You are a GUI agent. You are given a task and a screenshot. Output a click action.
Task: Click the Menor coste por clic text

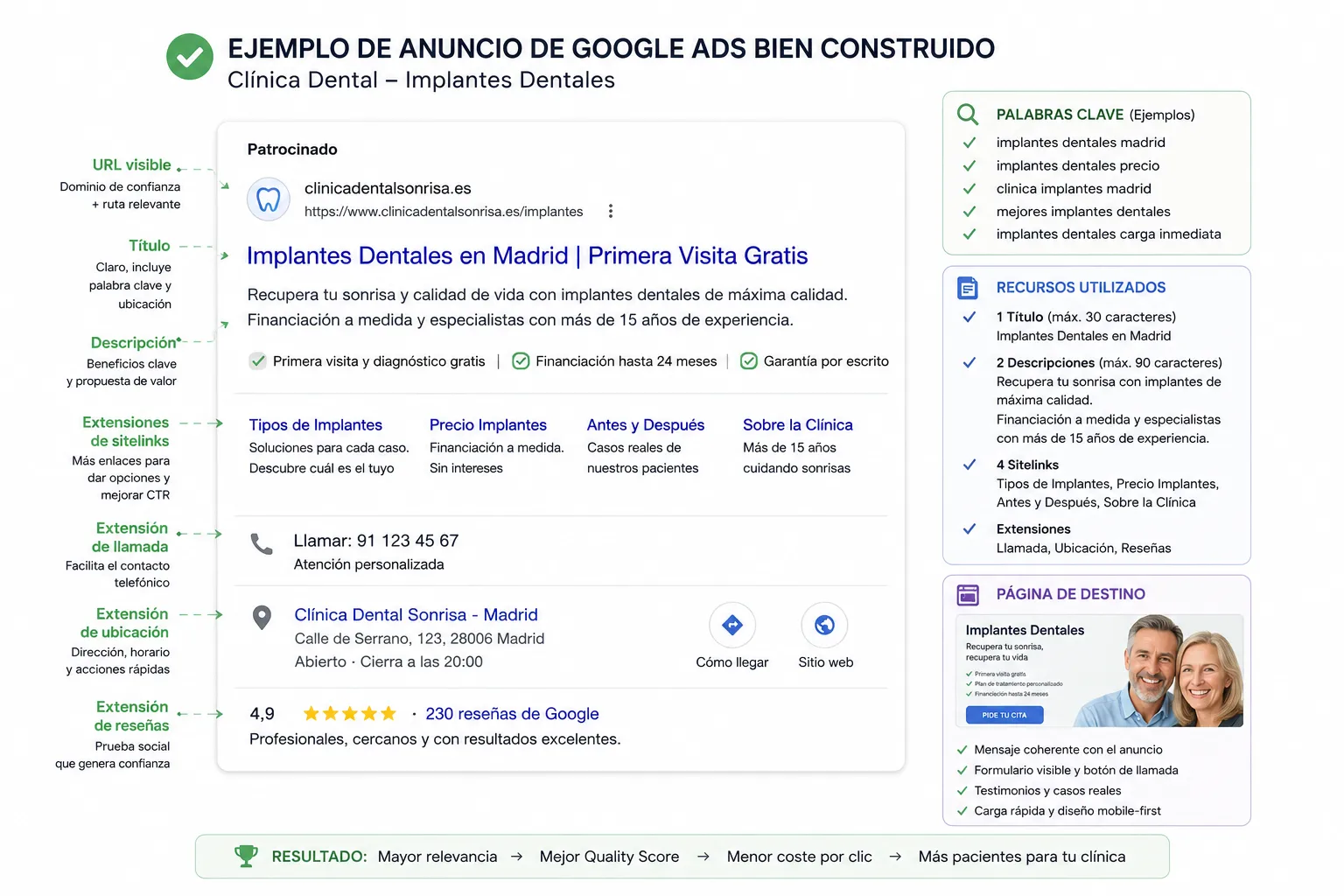(800, 857)
